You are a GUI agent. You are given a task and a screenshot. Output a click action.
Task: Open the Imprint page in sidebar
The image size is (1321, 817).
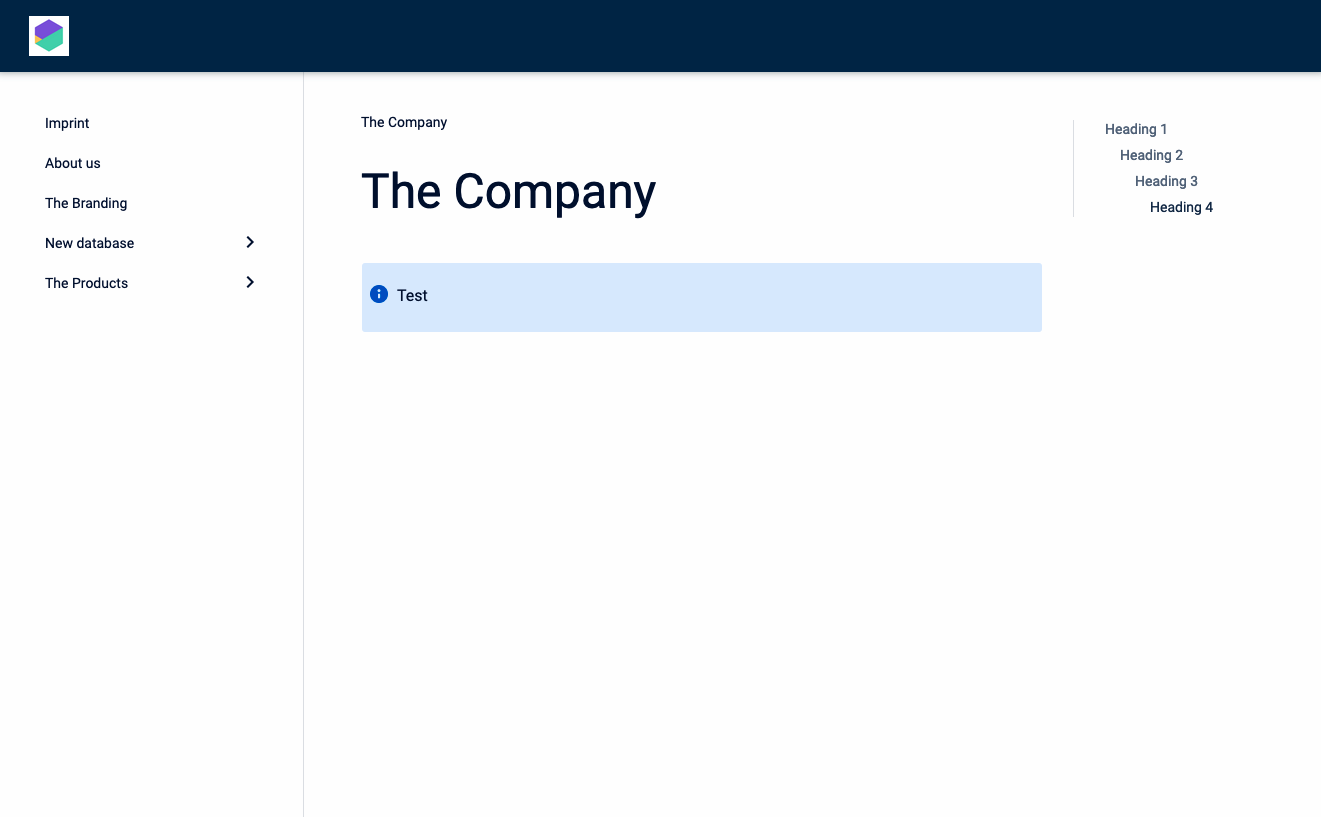tap(67, 123)
